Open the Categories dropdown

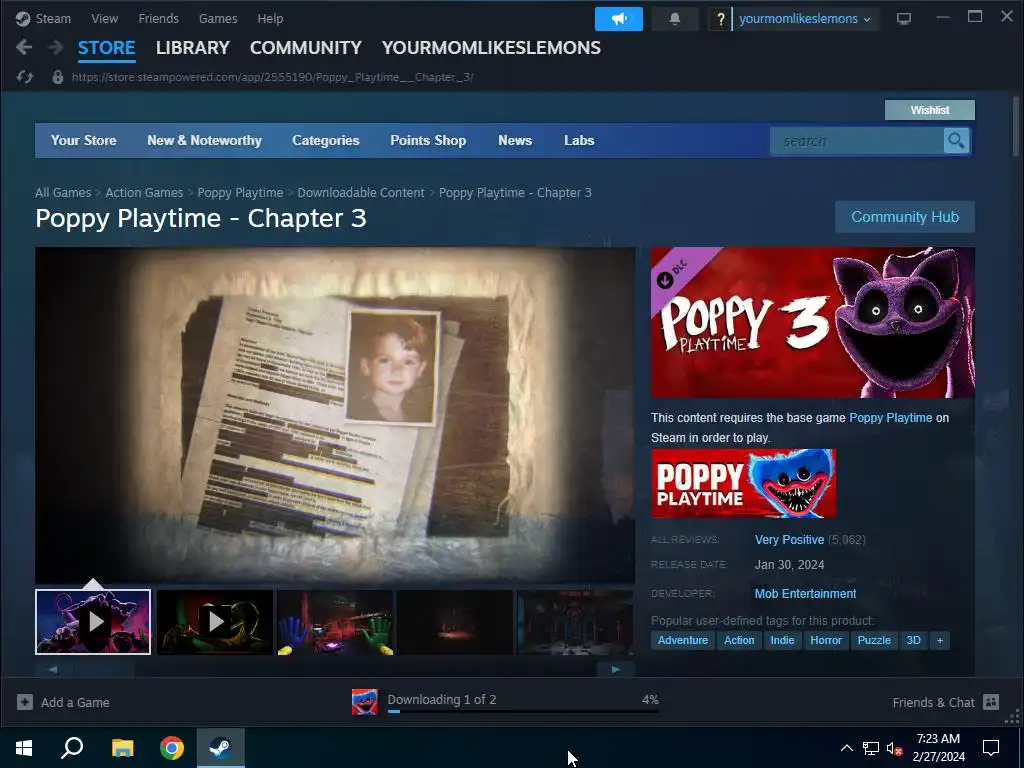[326, 140]
